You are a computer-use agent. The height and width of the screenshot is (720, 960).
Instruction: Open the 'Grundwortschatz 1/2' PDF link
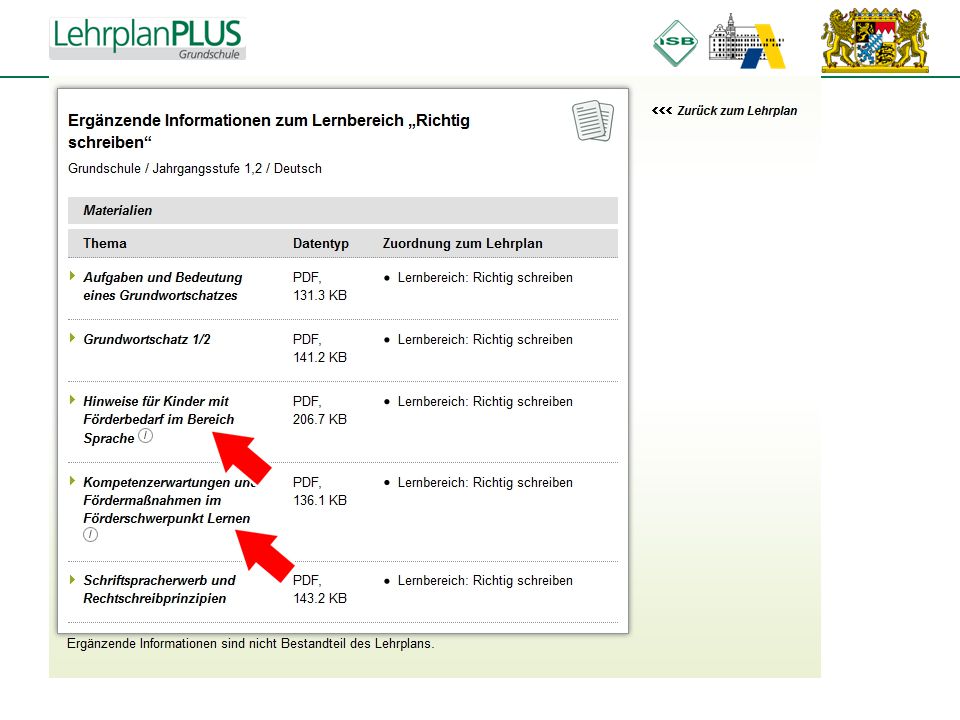pyautogui.click(x=147, y=340)
